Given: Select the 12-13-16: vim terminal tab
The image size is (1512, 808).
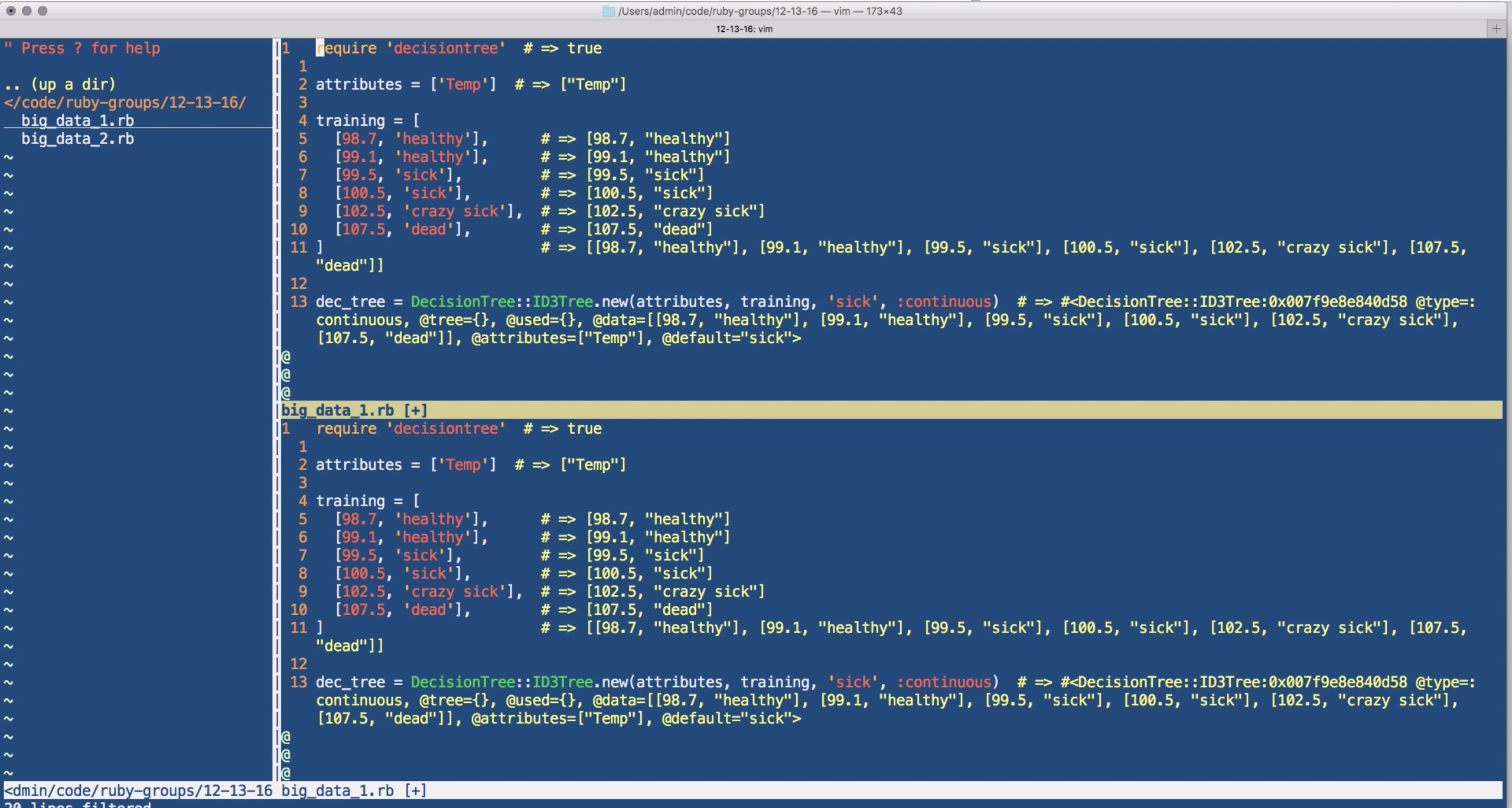Looking at the screenshot, I should (744, 28).
